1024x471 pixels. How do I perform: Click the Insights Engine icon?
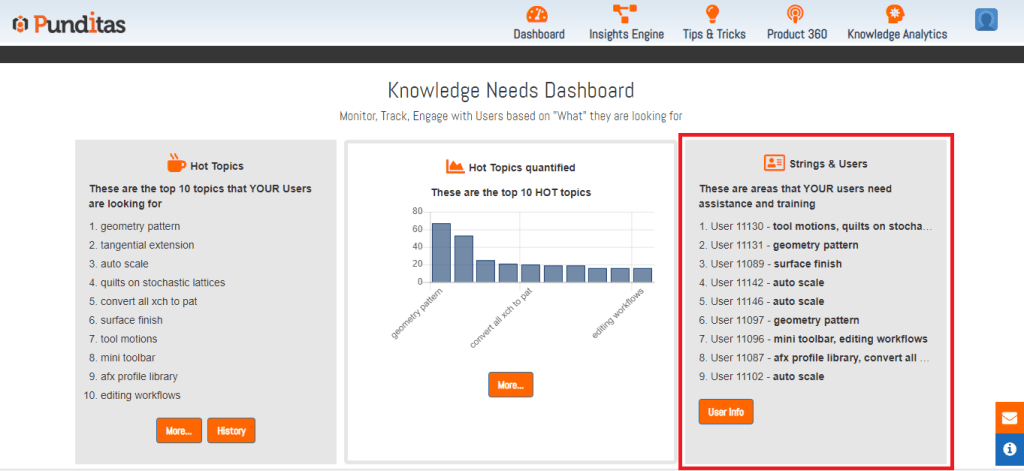click(626, 14)
